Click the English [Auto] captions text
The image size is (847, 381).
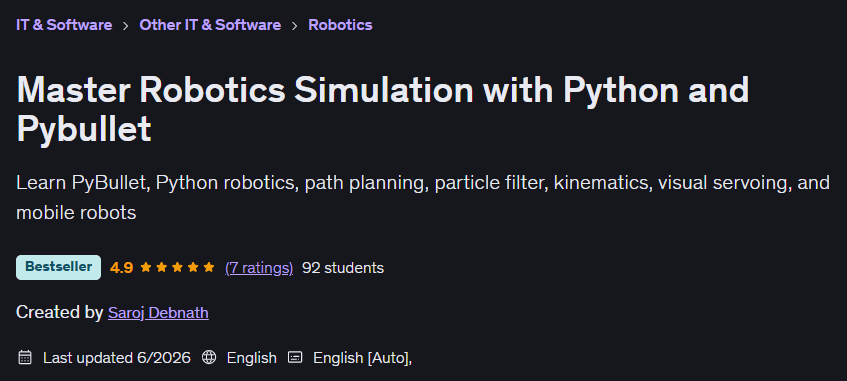pos(362,358)
